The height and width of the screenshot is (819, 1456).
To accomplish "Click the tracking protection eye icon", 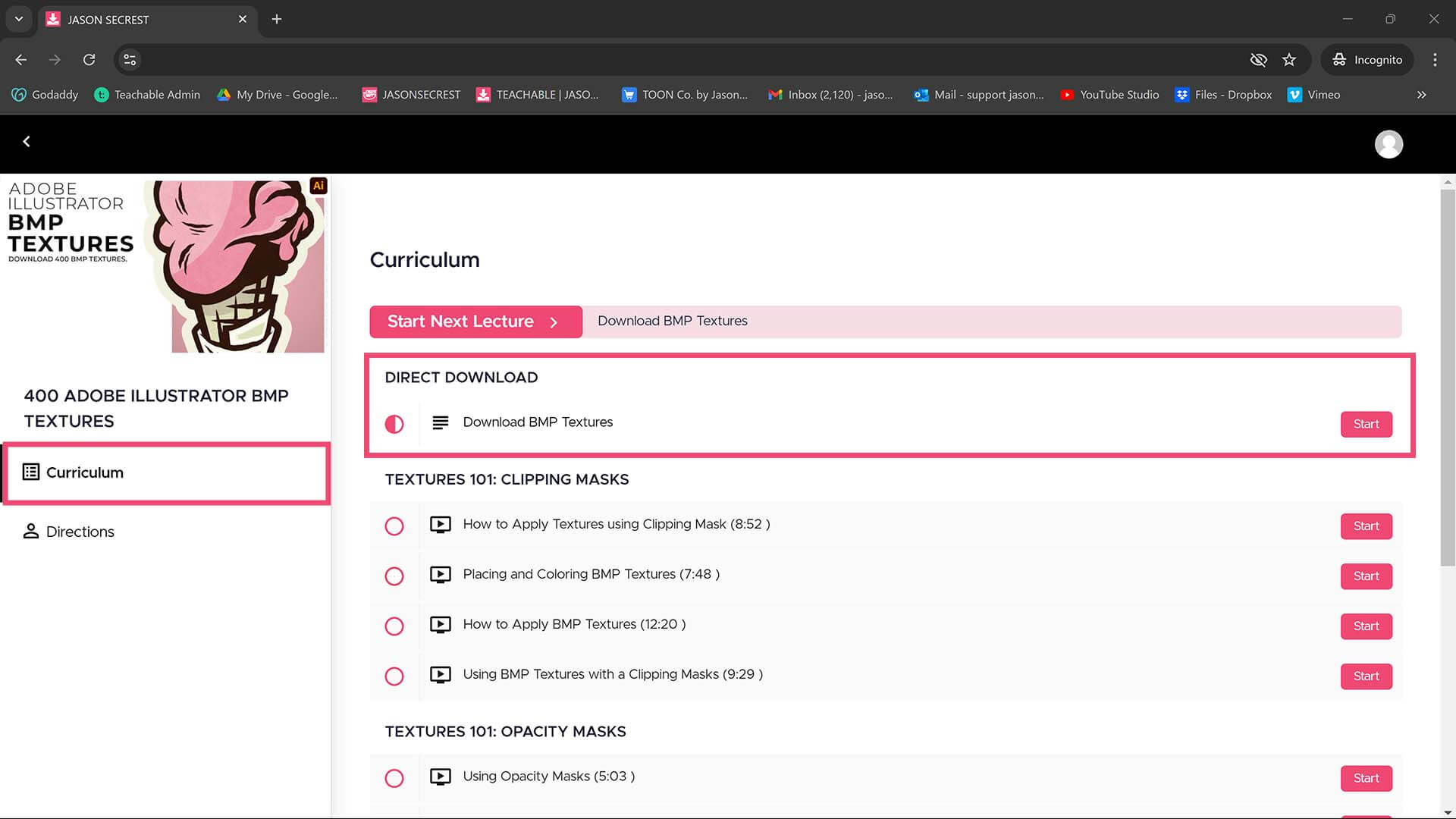I will click(1258, 60).
